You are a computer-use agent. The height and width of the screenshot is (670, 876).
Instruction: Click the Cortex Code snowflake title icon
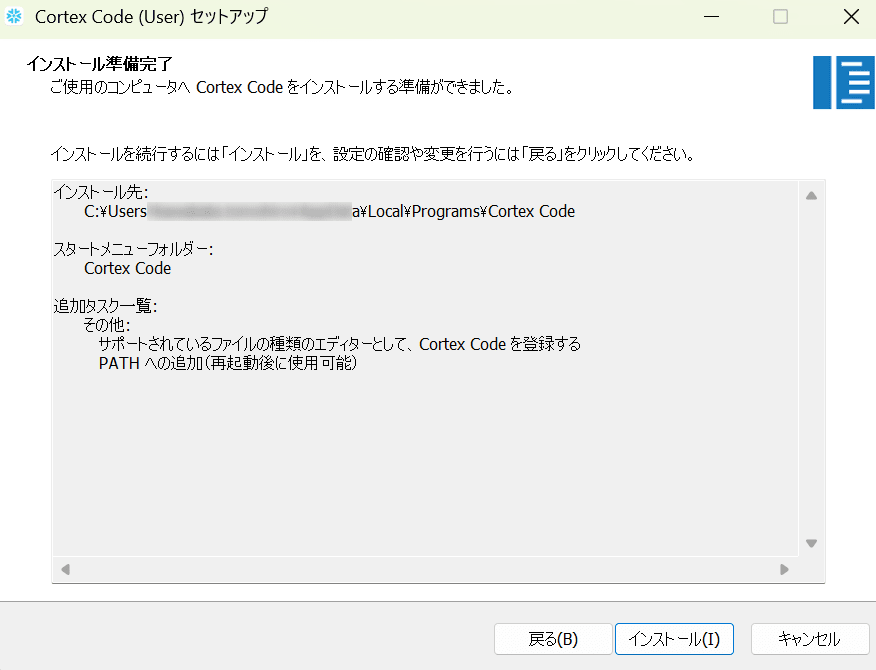[14, 16]
